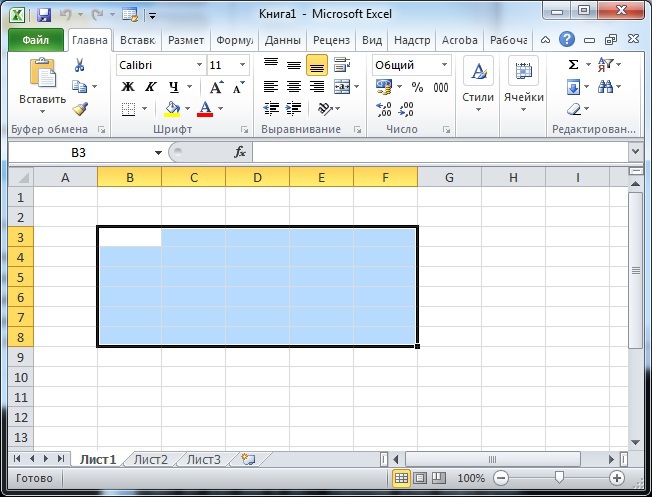This screenshot has width=657, height=497.
Task: Open the Вставить paste options arrow
Action: (x=42, y=112)
